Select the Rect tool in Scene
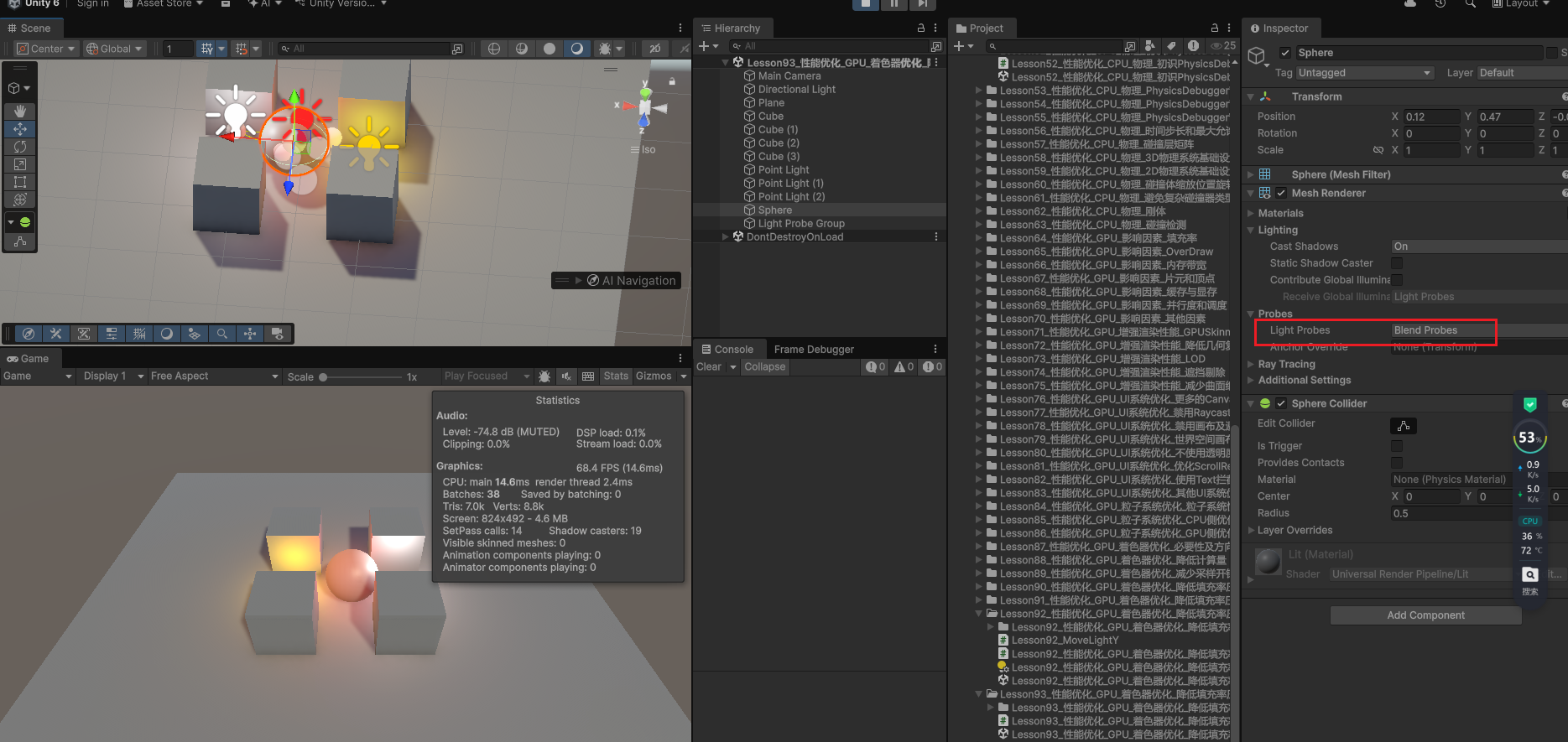This screenshot has height=742, width=1568. tap(20, 182)
